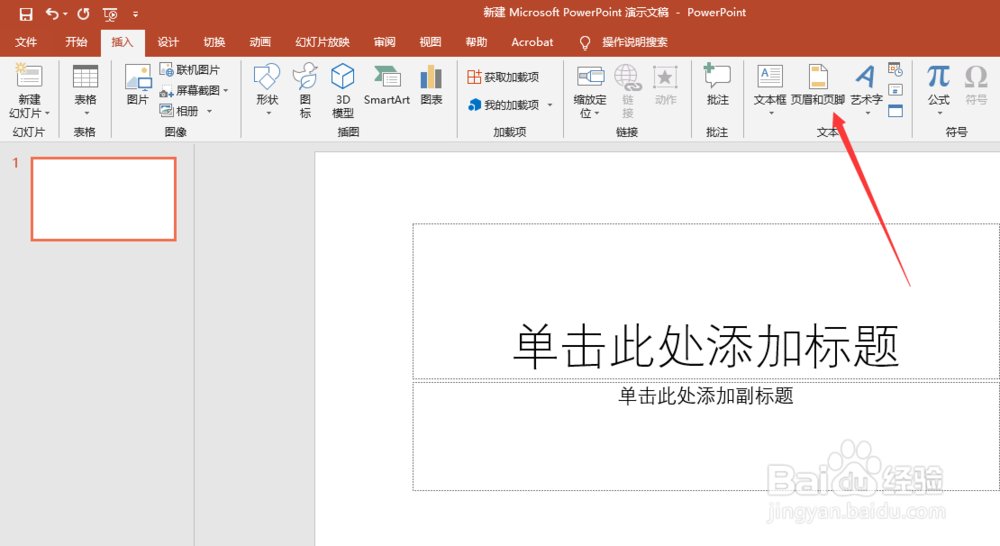Viewport: 1000px width, 546px height.
Task: Insert a 3D 模型
Action: pos(343,91)
